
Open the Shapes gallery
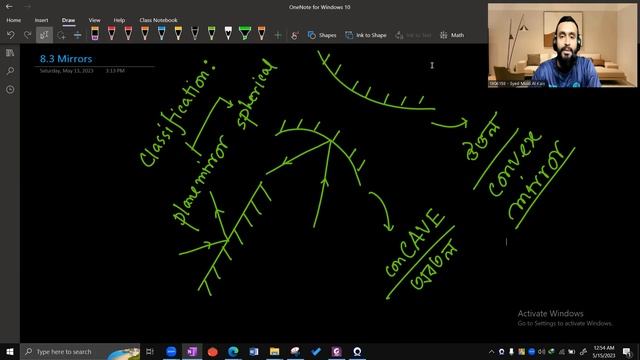[322, 36]
